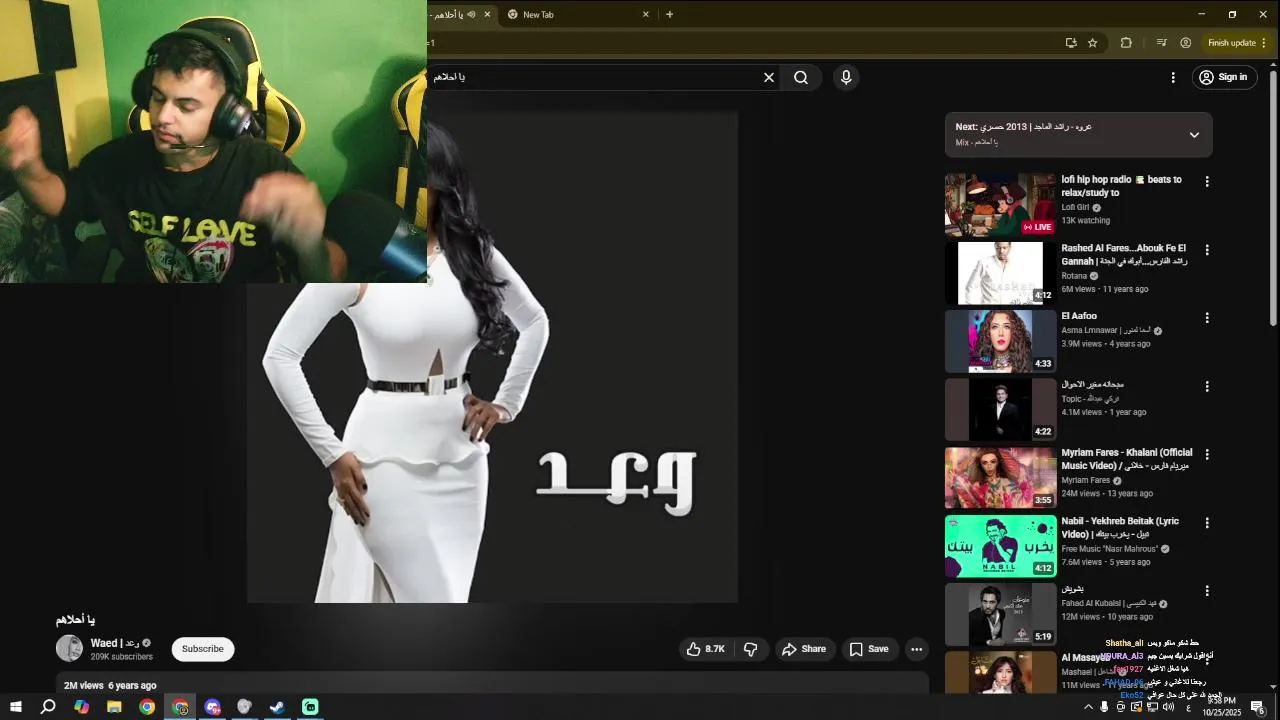This screenshot has width=1280, height=720.
Task: Close the New Tab tab
Action: [x=646, y=14]
